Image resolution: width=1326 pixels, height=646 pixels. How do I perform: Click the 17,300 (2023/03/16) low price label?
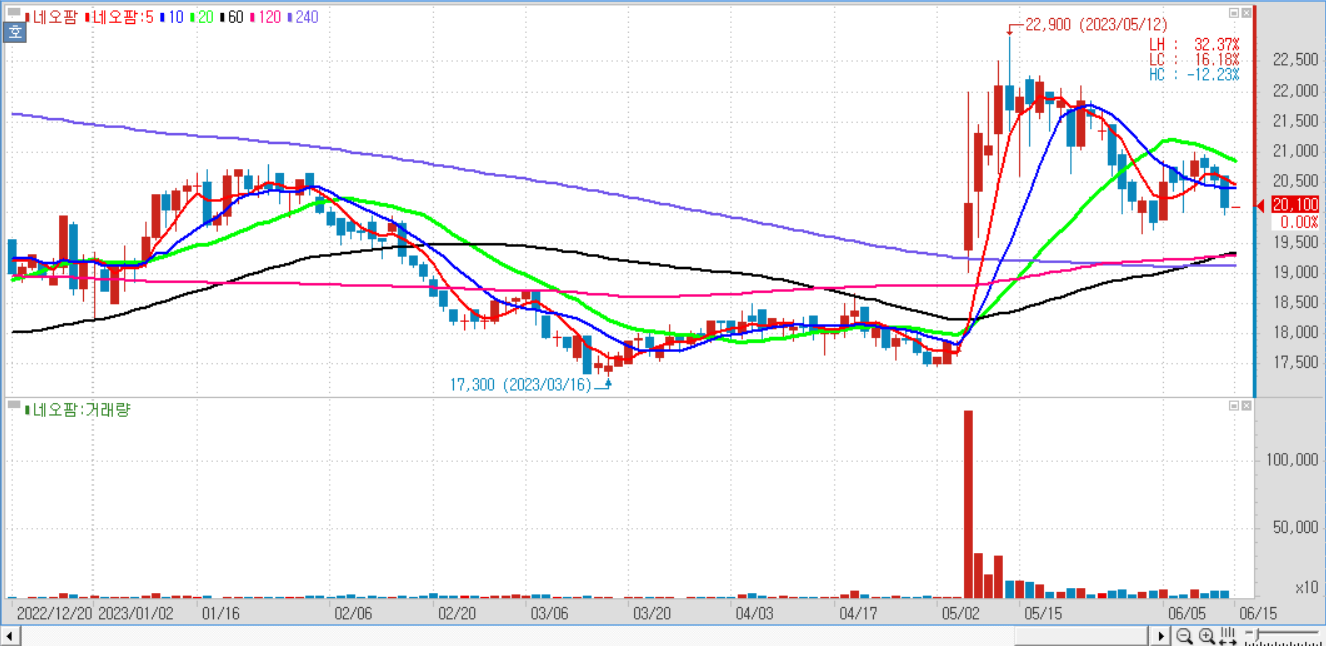point(520,383)
